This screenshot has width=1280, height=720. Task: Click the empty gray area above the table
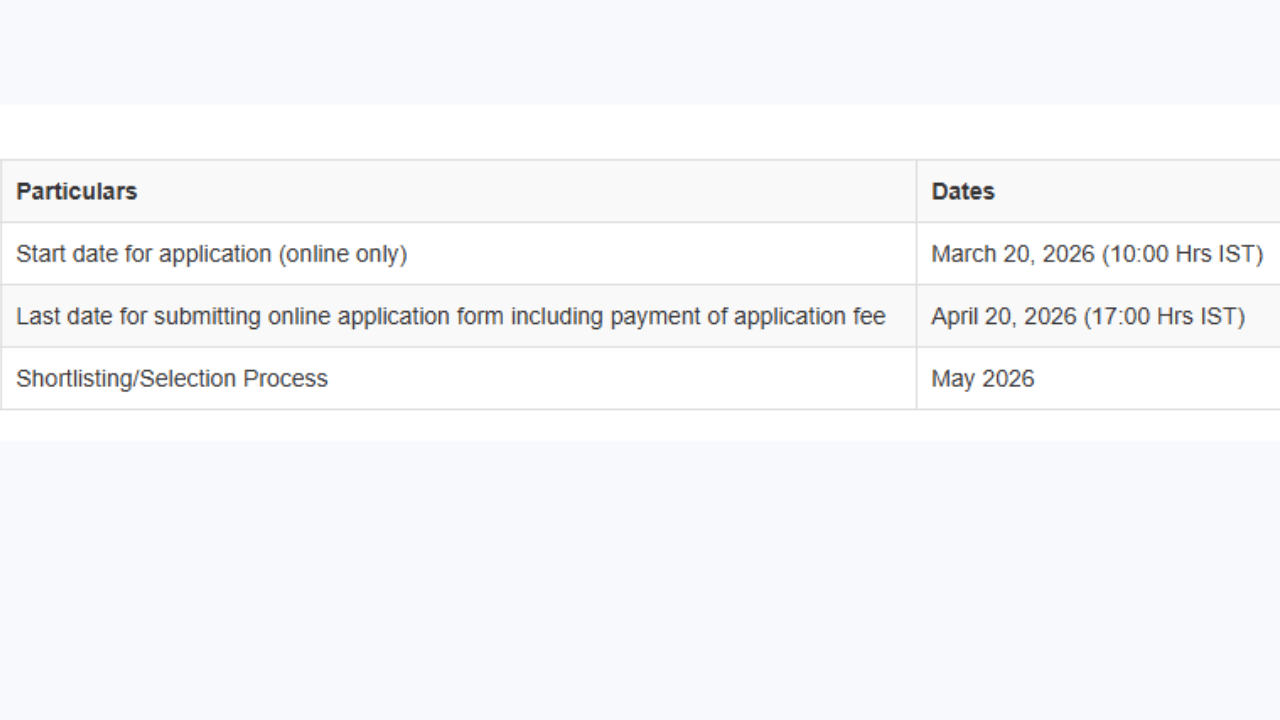(640, 50)
